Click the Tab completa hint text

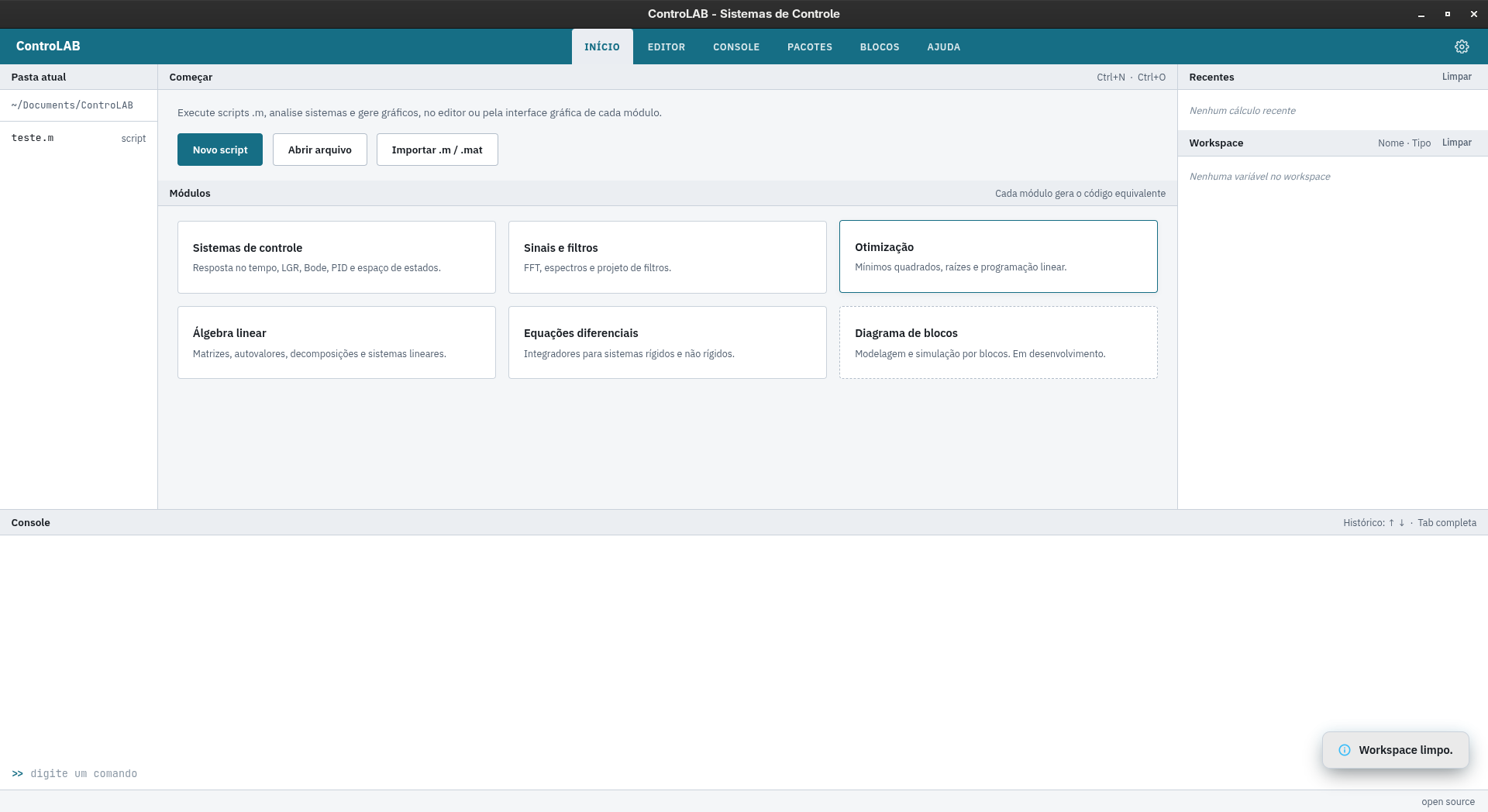[1447, 523]
